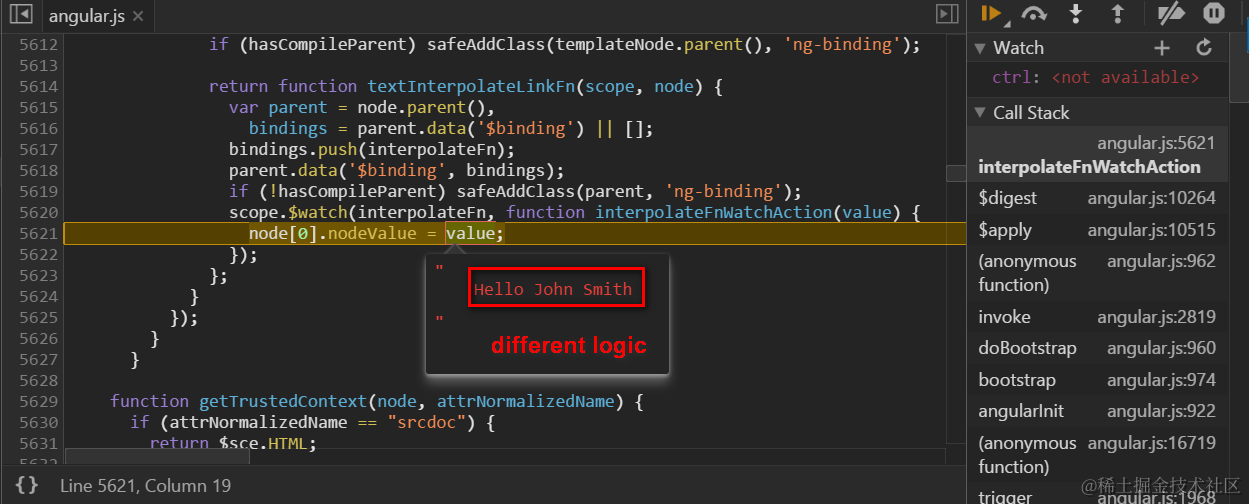Open the angular.js:5621 source link

[1156, 144]
